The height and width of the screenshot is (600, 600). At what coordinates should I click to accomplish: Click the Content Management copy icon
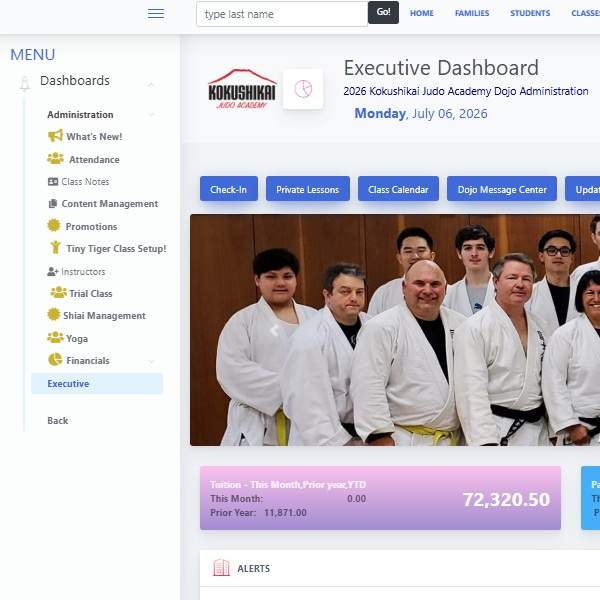(53, 204)
